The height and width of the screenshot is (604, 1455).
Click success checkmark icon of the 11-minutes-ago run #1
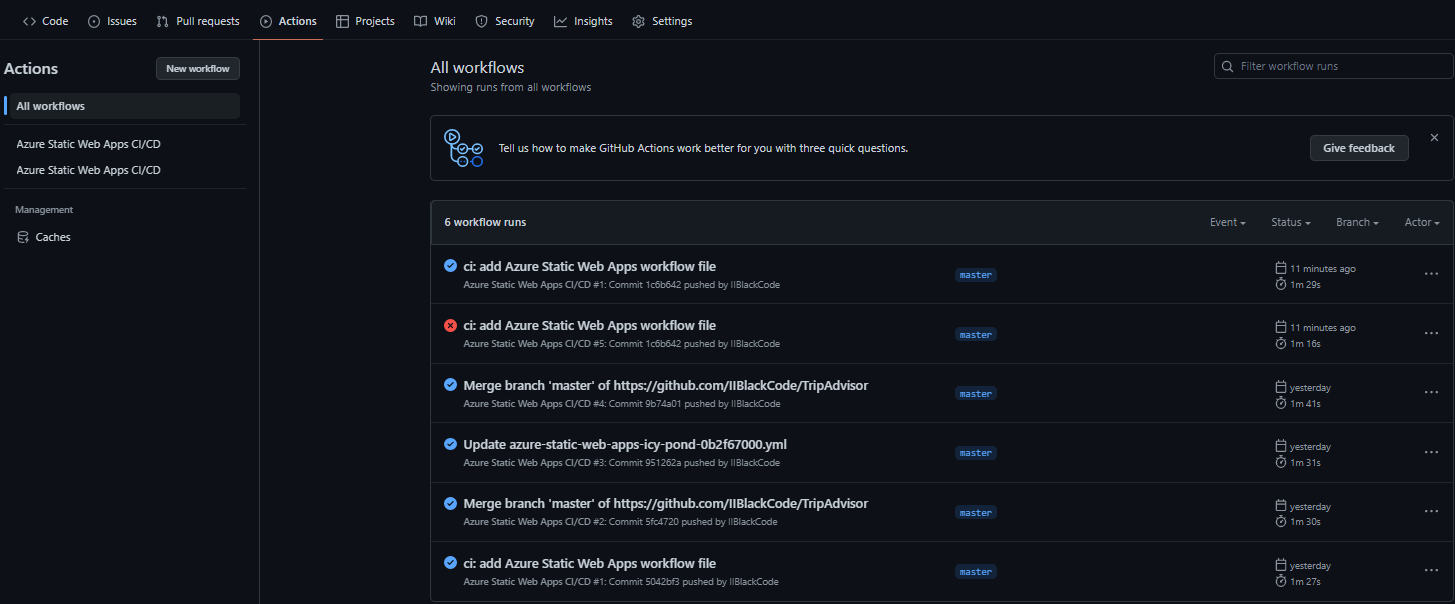450,266
